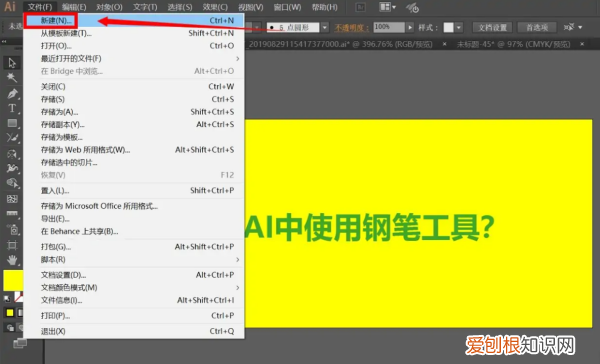Screen dimensions: 600x364
Task: Click 首选项 preferences button
Action: tap(537, 28)
